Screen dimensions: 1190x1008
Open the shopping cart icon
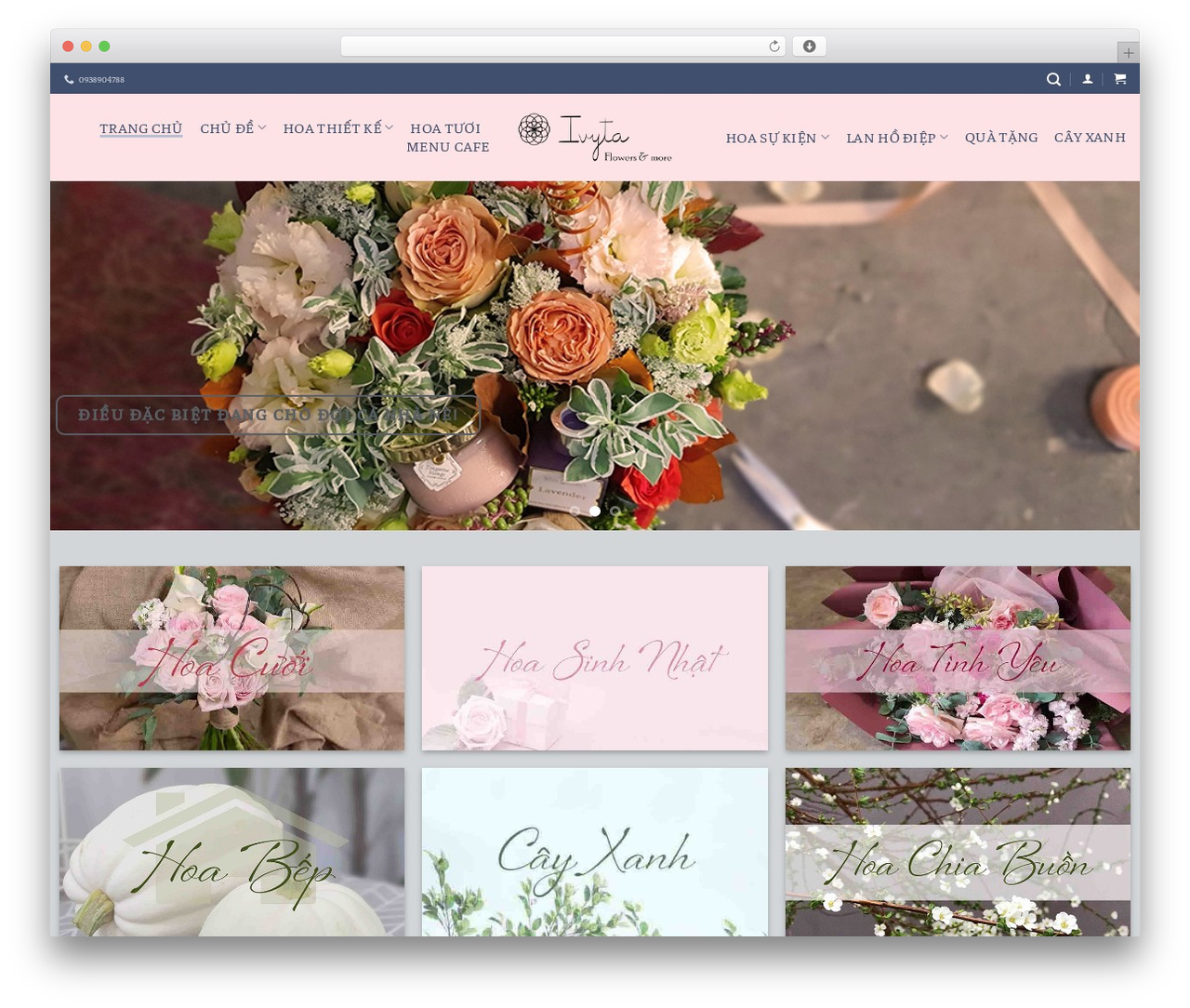point(1120,79)
